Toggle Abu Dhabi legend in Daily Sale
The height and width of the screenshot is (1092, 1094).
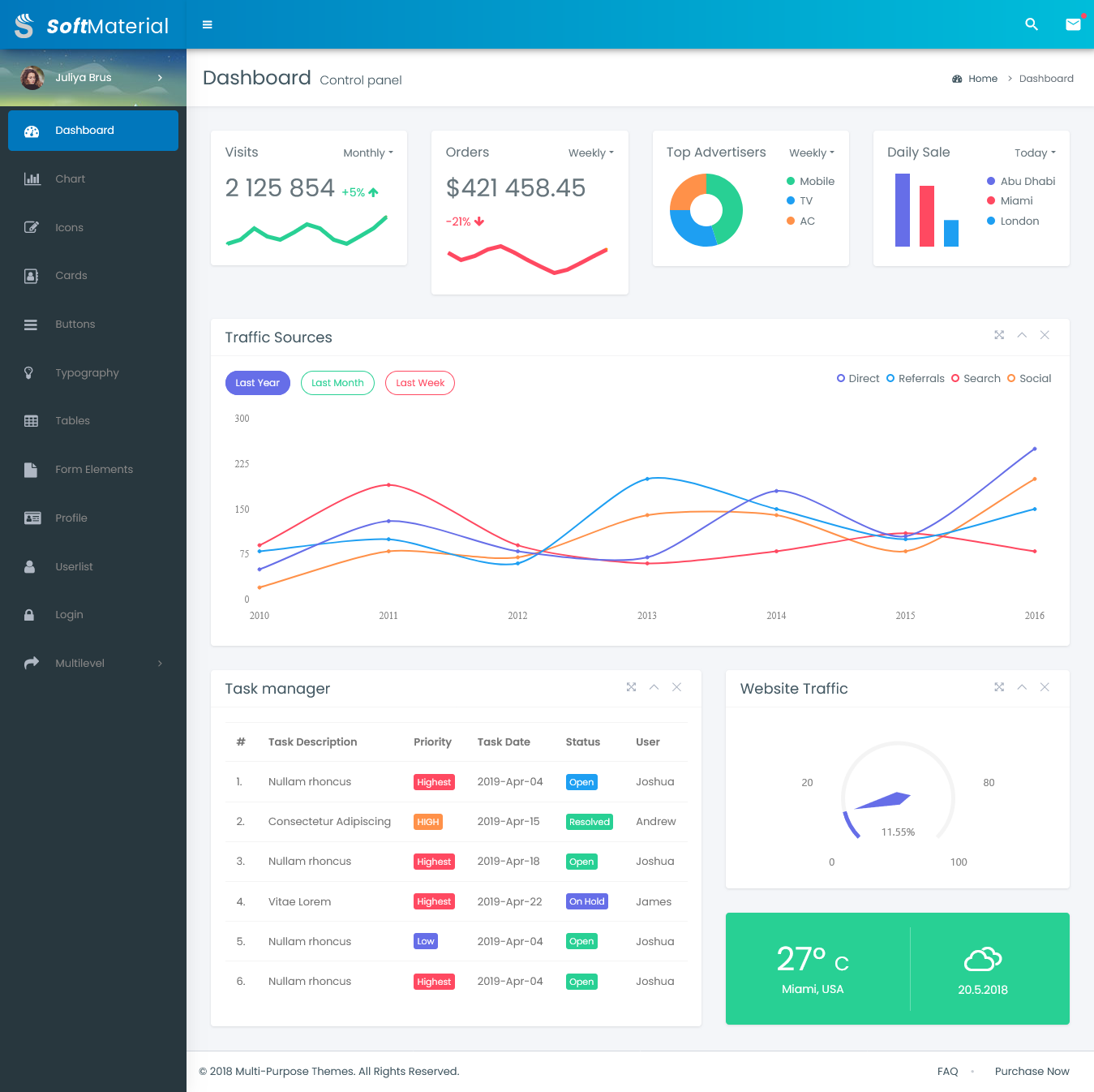coord(1021,181)
